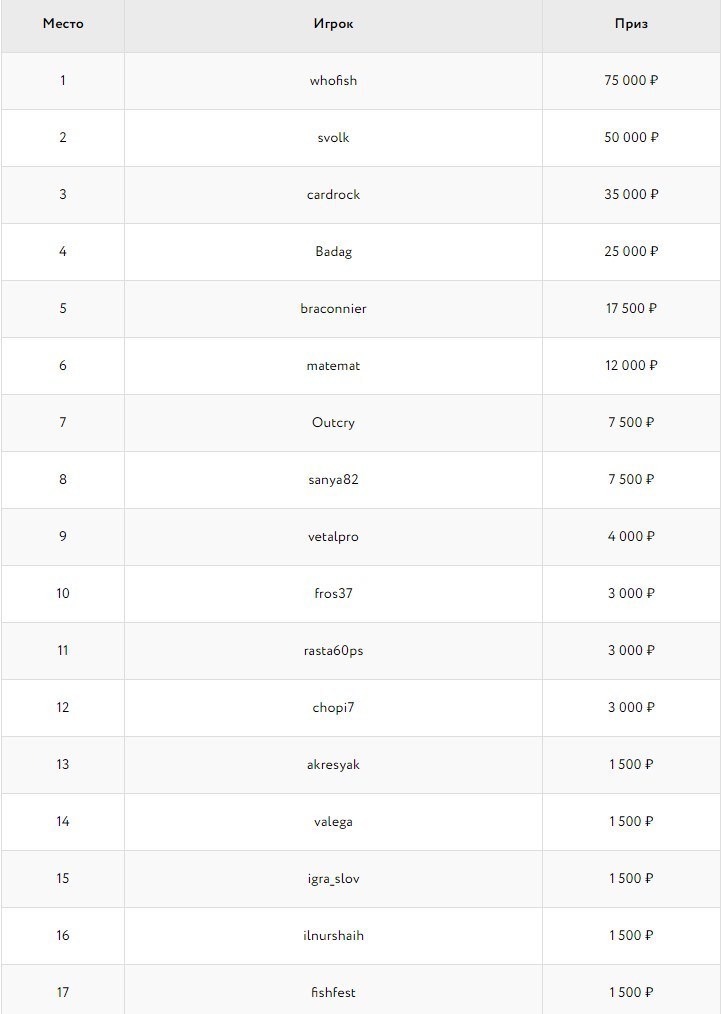Viewport: 721px width, 1014px height.
Task: Click the 75 000 ₽ prize cell
Action: point(631,81)
